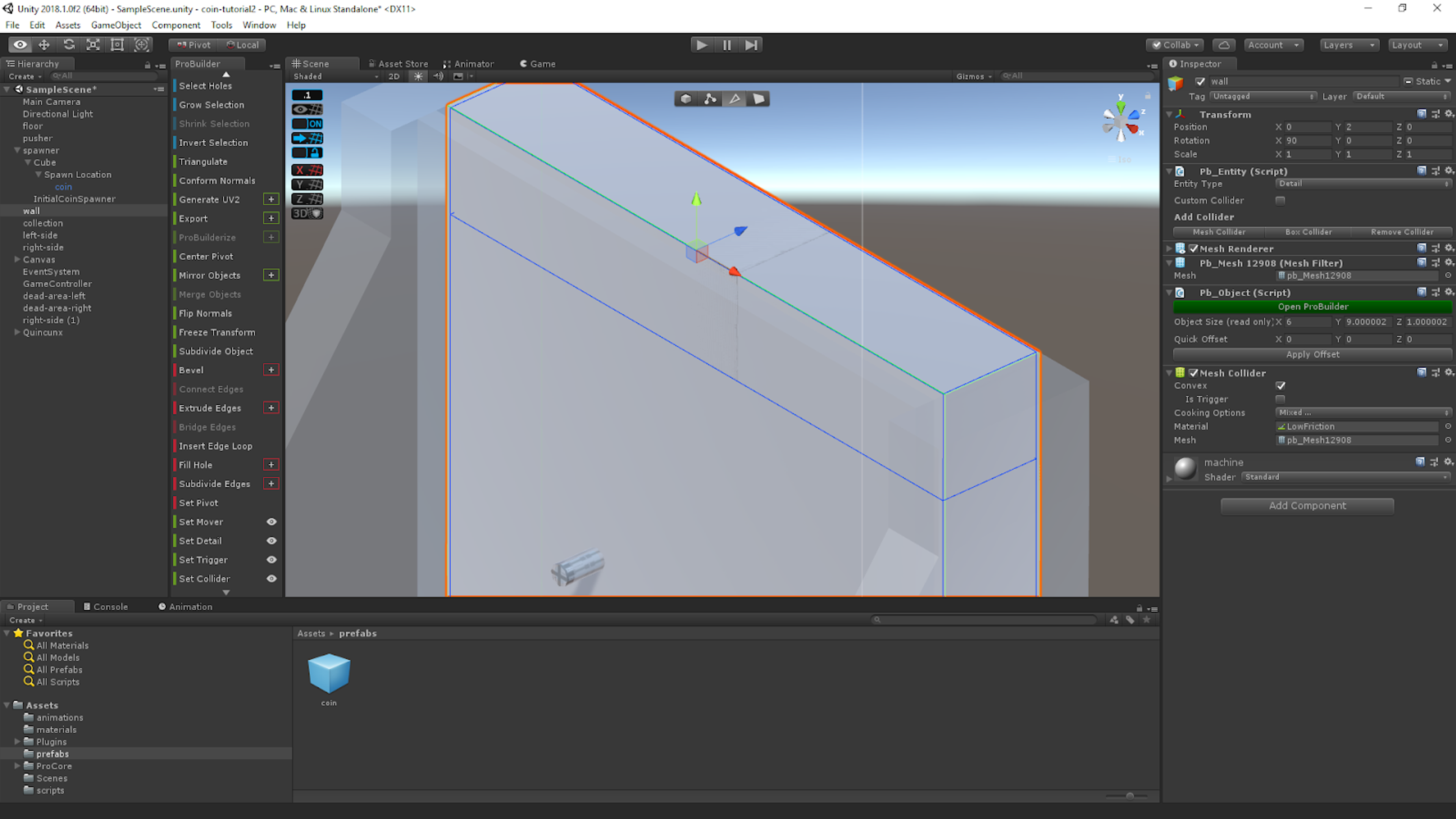
Task: Add a Box Collider
Action: (x=1308, y=232)
